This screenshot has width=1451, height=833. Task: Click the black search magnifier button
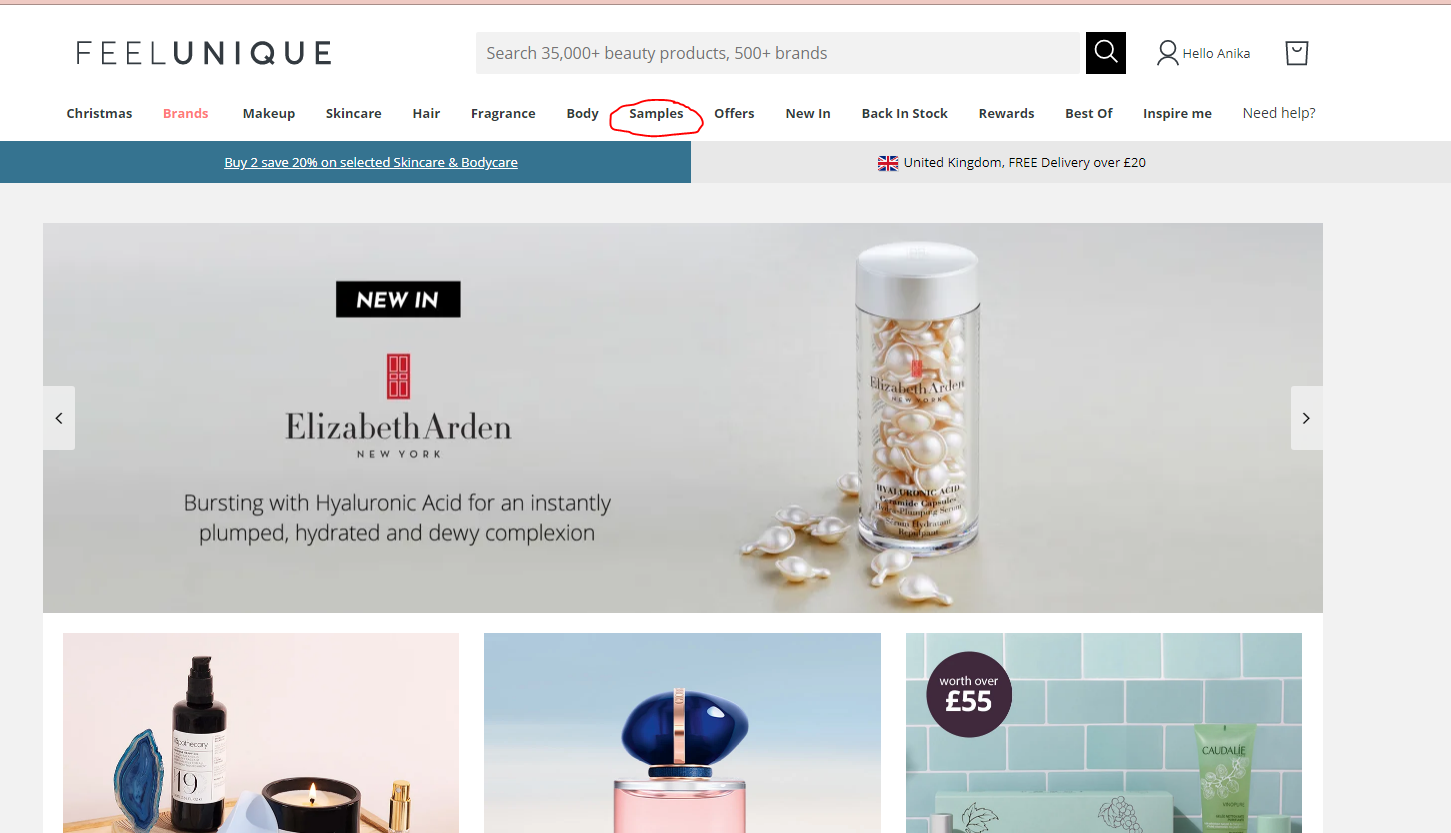(x=1106, y=53)
